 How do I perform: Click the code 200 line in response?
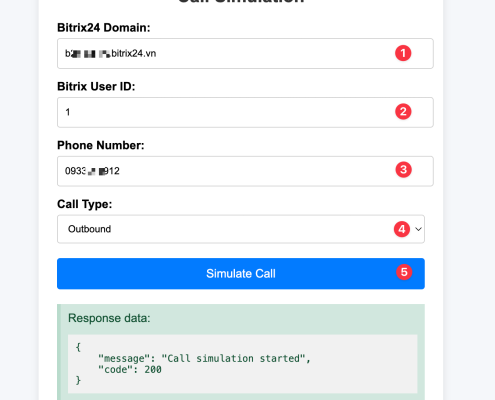(130, 369)
